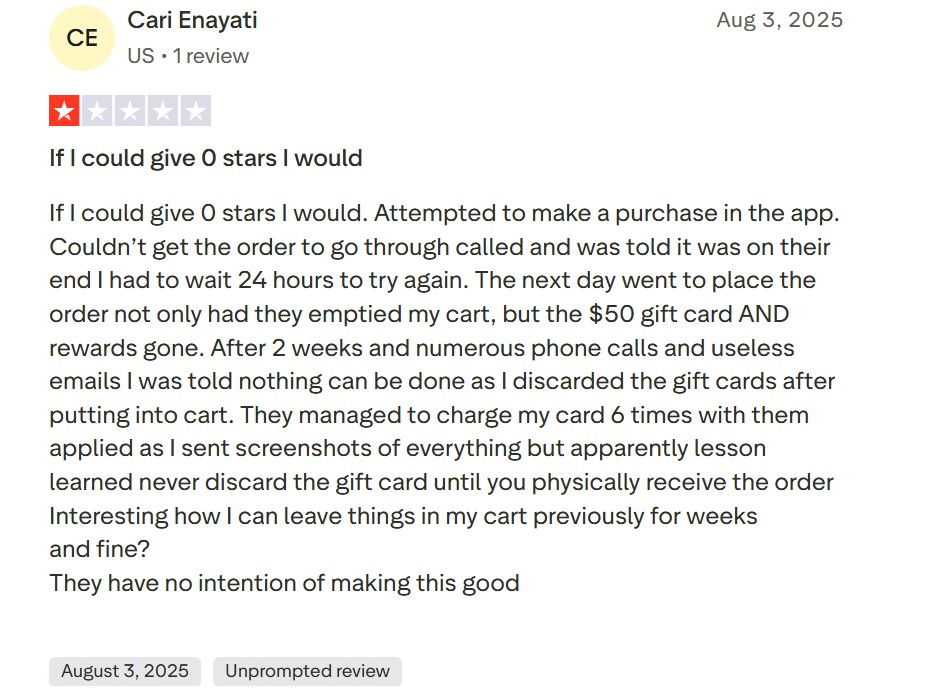The height and width of the screenshot is (688, 940).
Task: Click the "Aug 3, 2025" date at top right
Action: 779,20
